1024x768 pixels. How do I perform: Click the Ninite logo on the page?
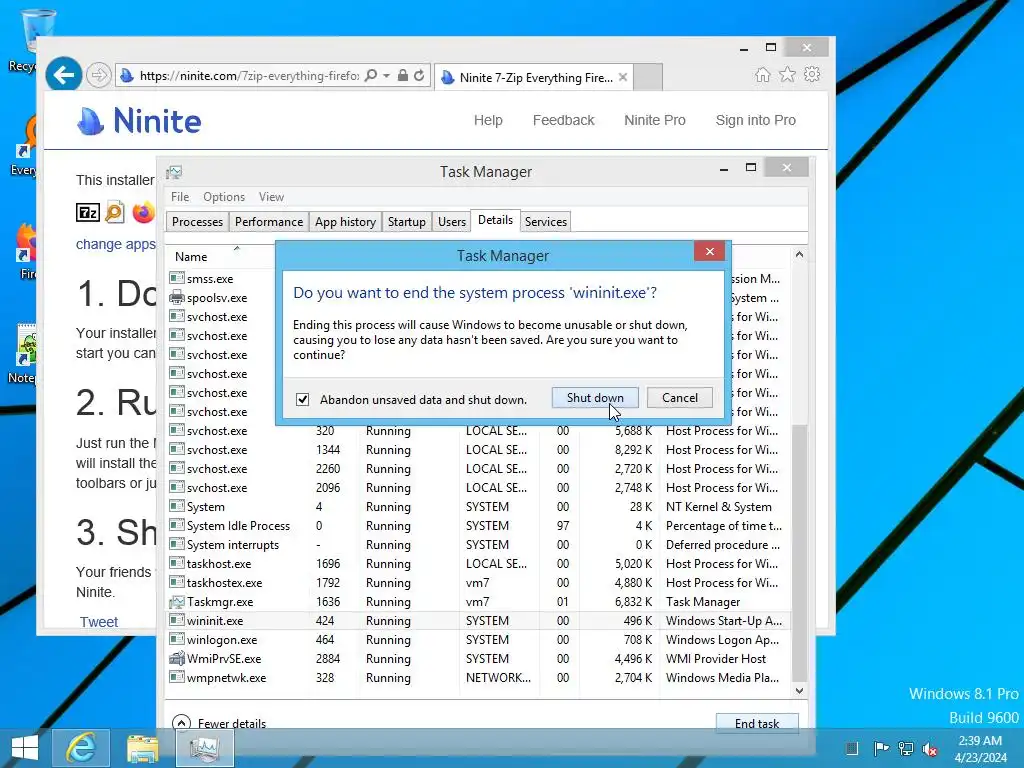(139, 121)
